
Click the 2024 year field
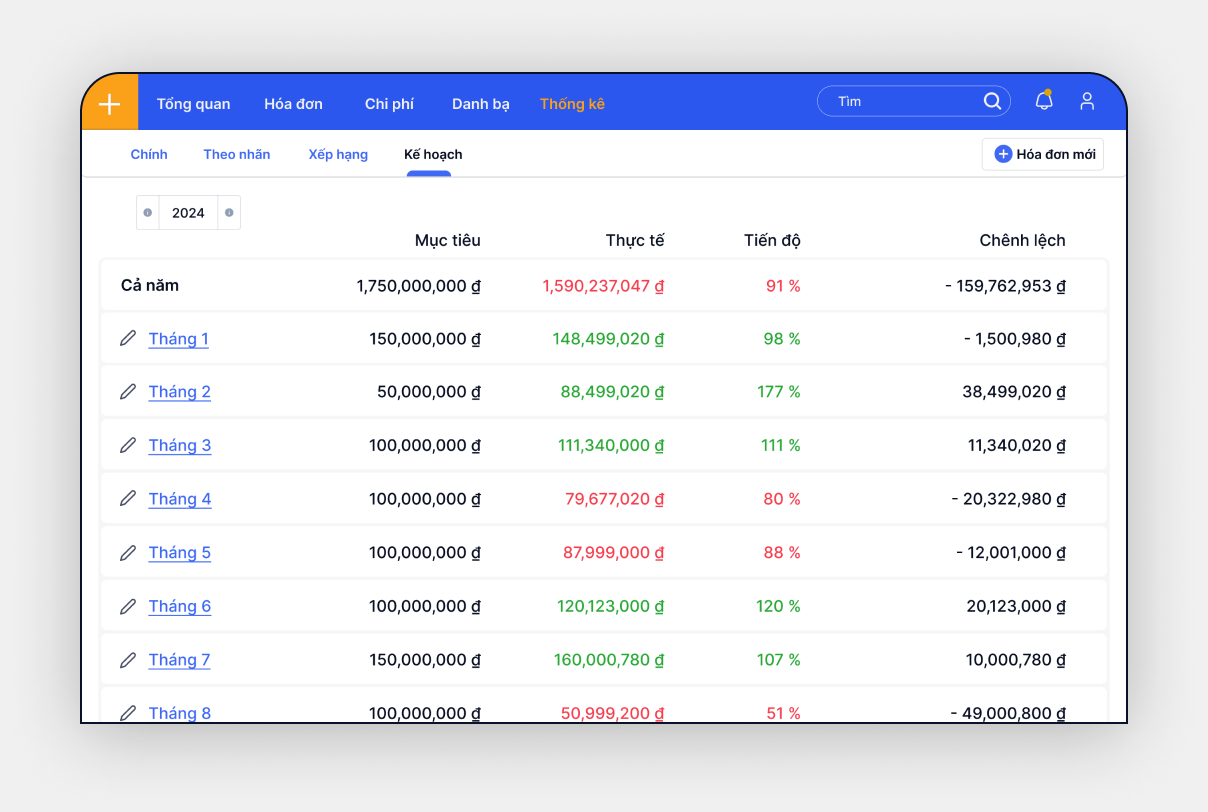(x=188, y=213)
